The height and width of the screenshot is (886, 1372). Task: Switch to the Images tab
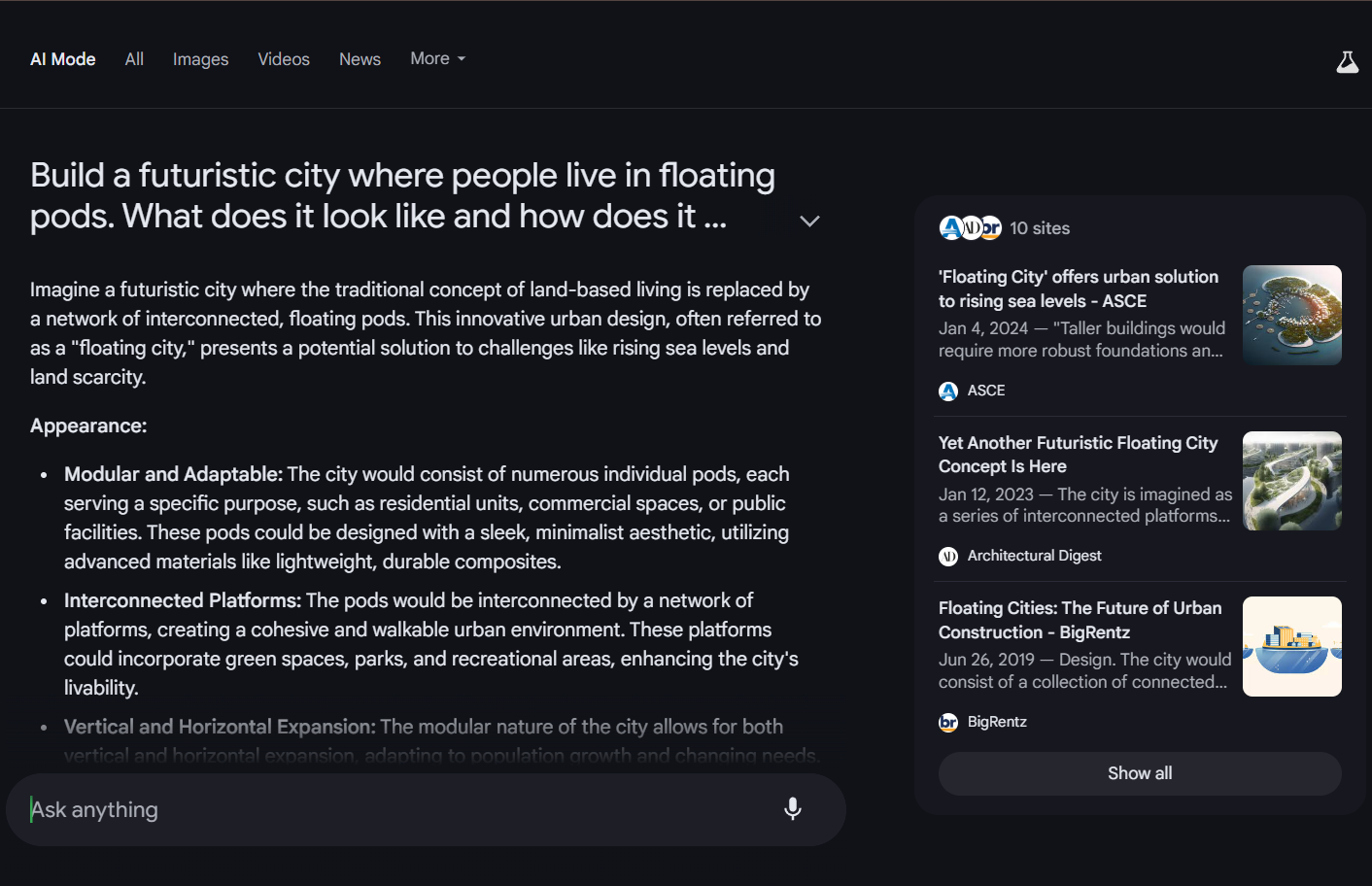(200, 59)
